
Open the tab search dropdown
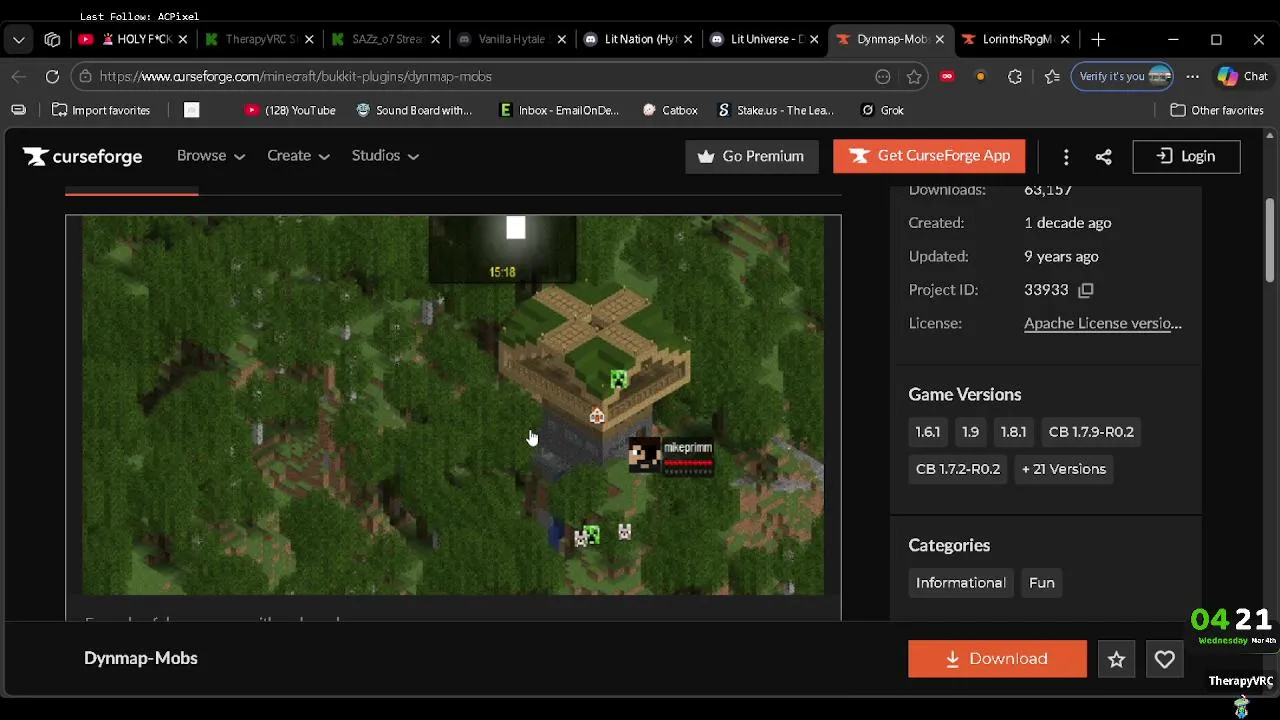point(19,39)
